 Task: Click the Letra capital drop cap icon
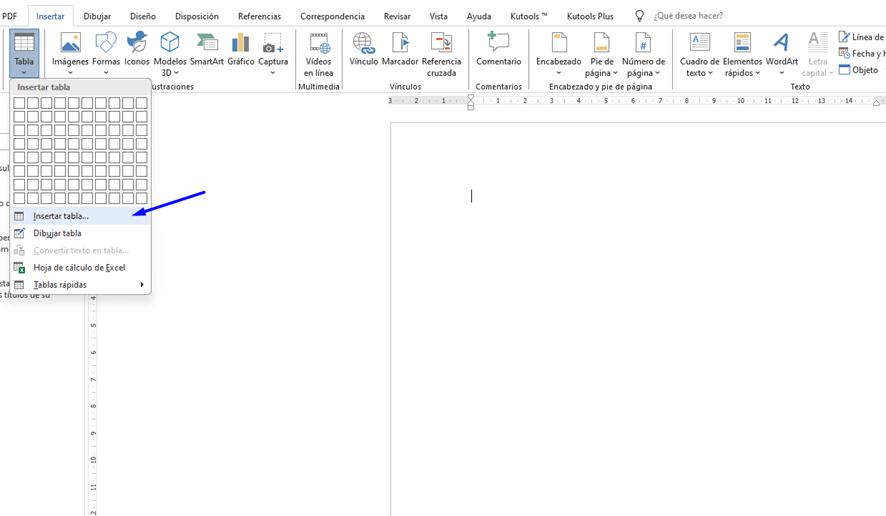[x=817, y=42]
